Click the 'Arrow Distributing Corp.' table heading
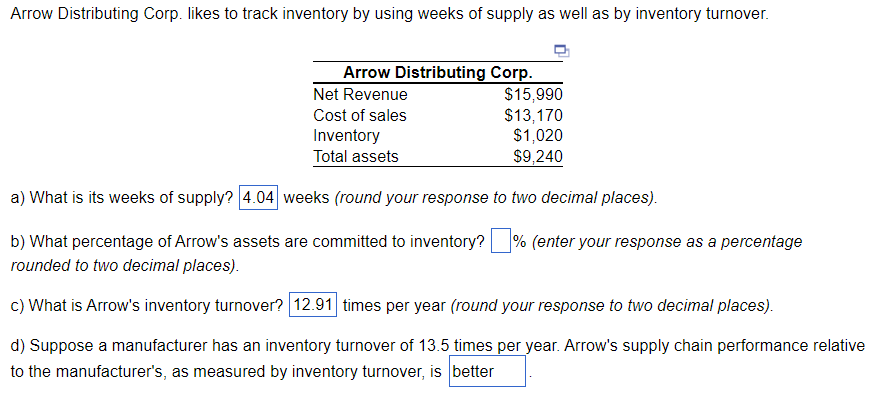This screenshot has width=872, height=412. pyautogui.click(x=437, y=72)
